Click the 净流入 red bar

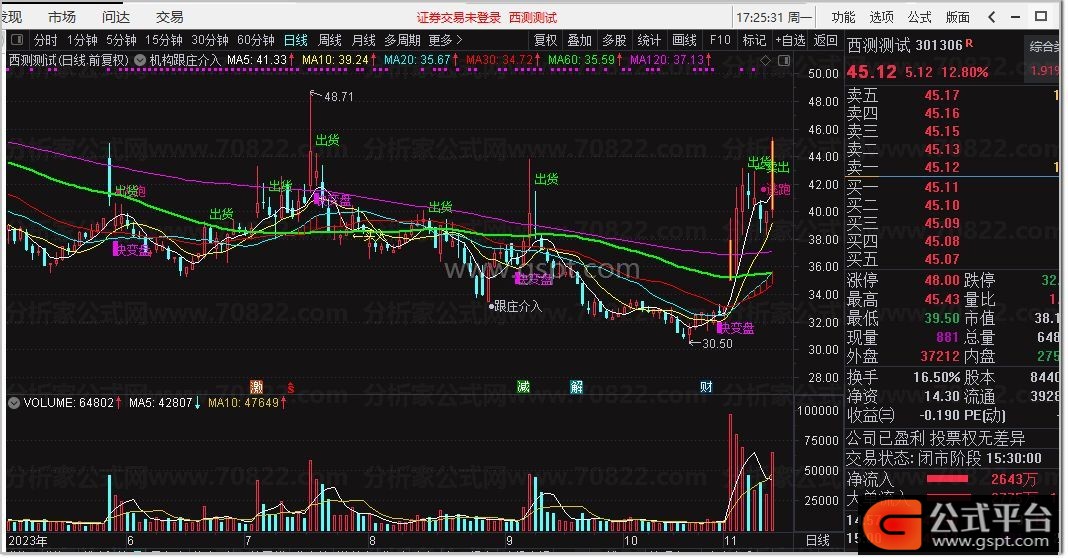pyautogui.click(x=947, y=478)
